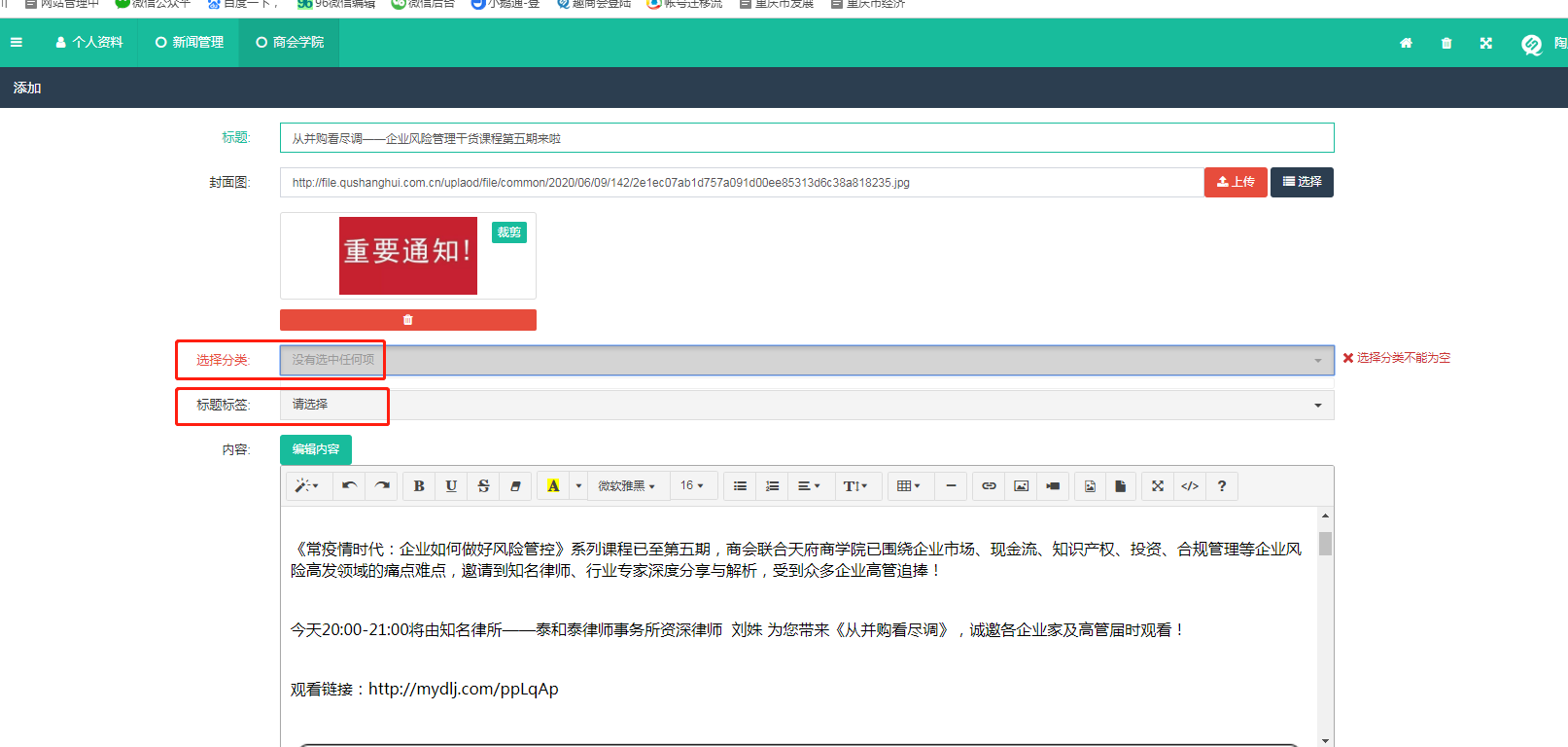The width and height of the screenshot is (1568, 747).
Task: Open the 选择分类 category dropdown
Action: 806,360
